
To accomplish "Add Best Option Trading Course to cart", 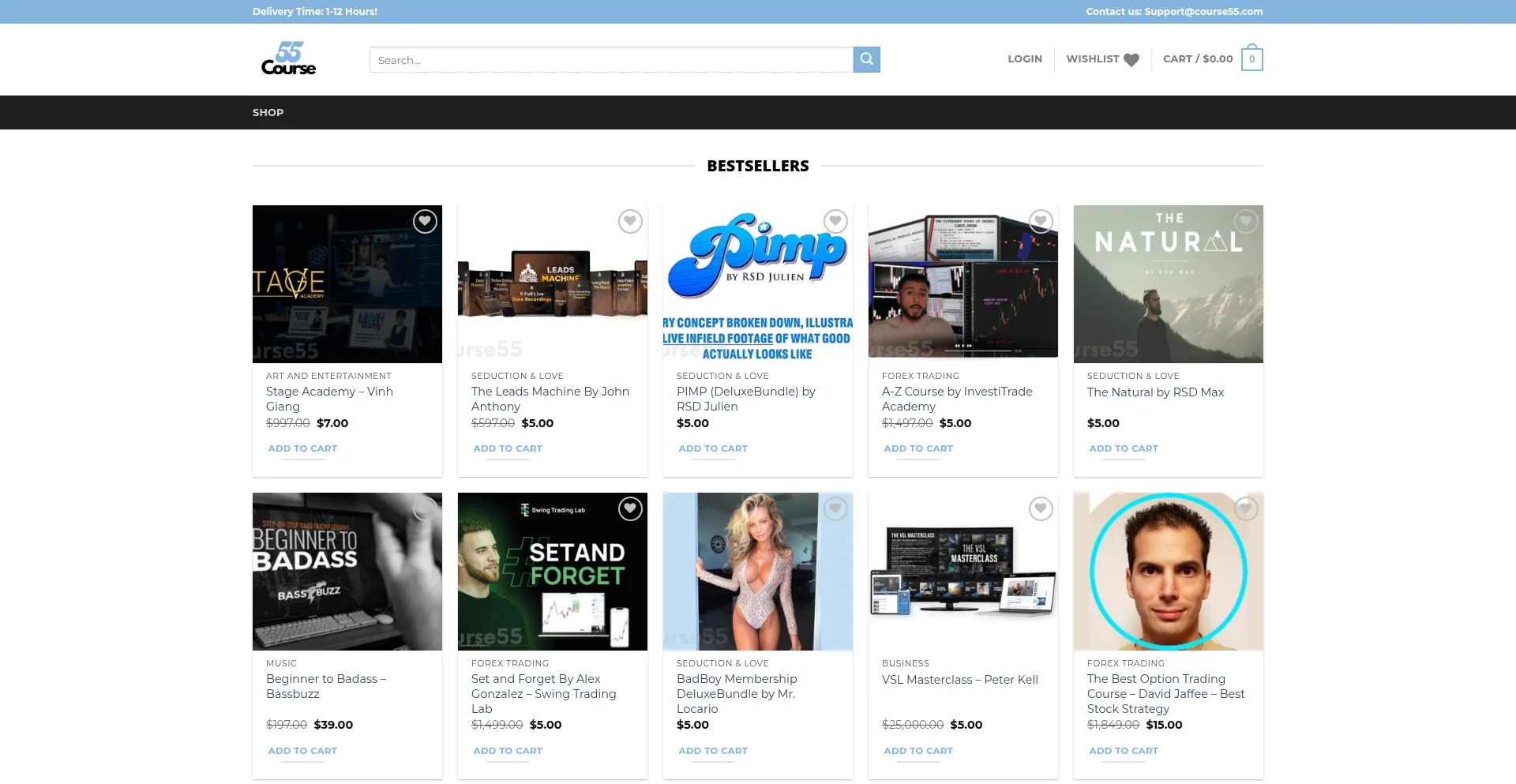I will [1124, 751].
